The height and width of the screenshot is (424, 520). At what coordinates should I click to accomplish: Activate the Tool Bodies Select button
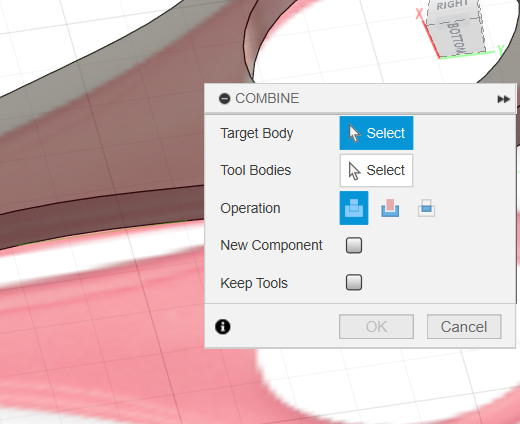[376, 170]
